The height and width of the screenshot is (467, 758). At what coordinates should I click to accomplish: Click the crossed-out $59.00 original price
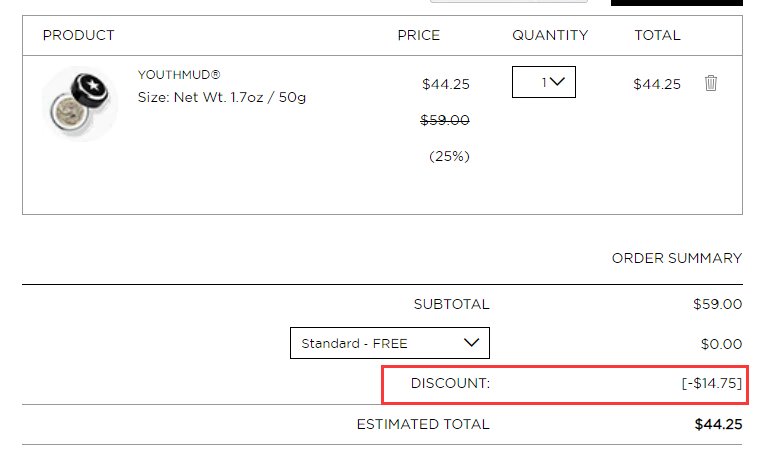(445, 120)
